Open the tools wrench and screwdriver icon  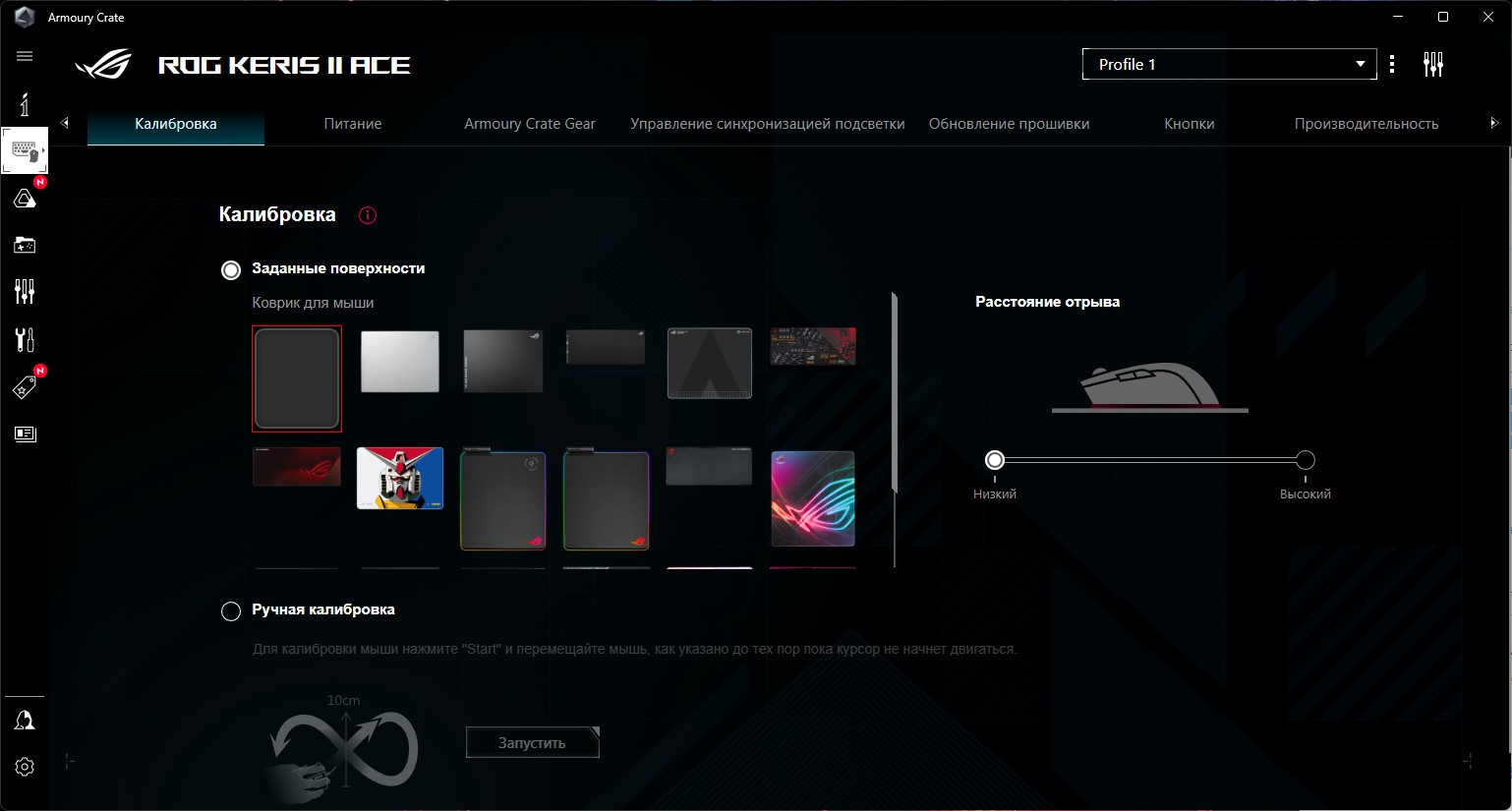pyautogui.click(x=25, y=339)
